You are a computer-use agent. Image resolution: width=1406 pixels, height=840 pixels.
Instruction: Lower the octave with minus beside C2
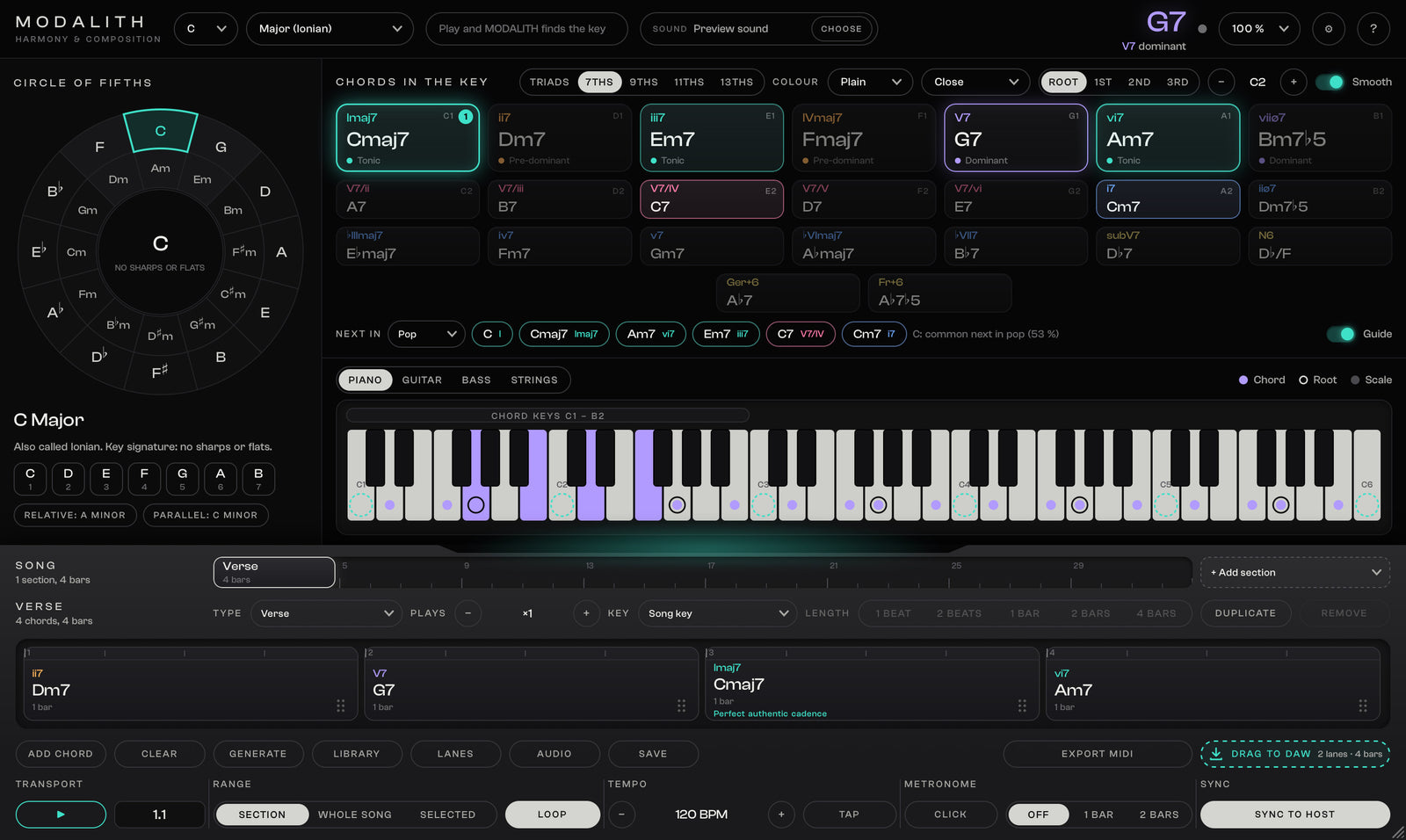1221,82
